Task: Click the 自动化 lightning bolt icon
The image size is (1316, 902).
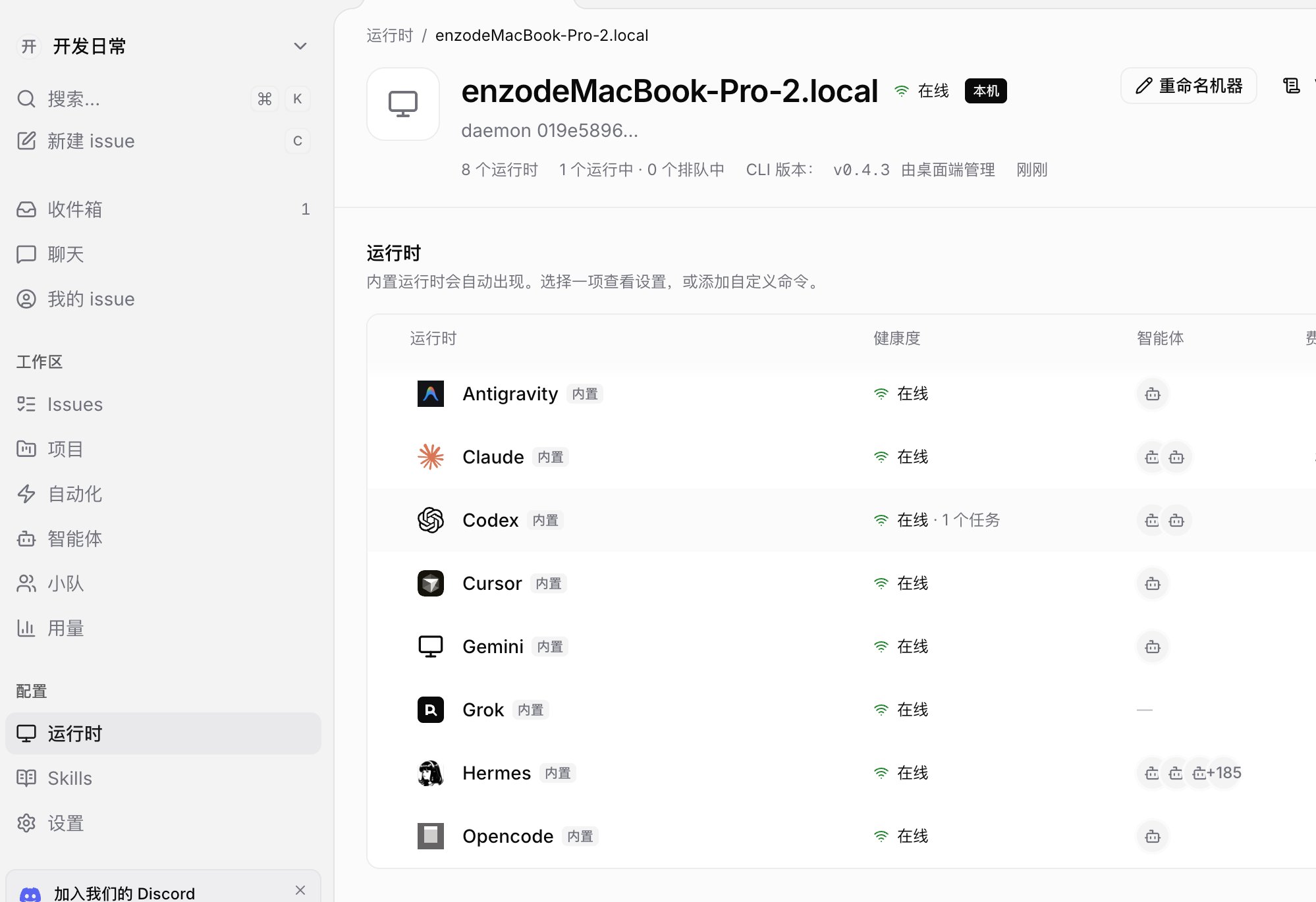Action: tap(26, 494)
